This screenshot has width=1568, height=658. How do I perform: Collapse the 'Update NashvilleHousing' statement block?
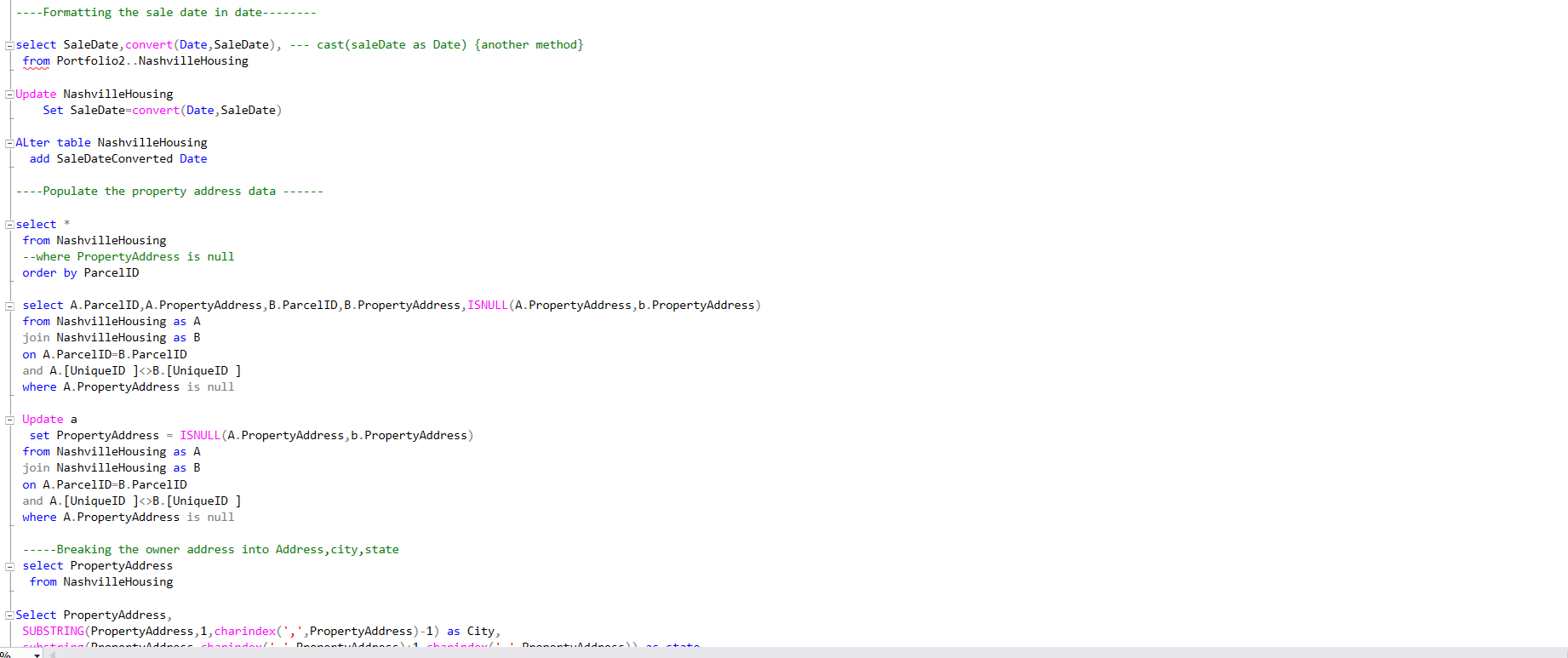tap(9, 94)
